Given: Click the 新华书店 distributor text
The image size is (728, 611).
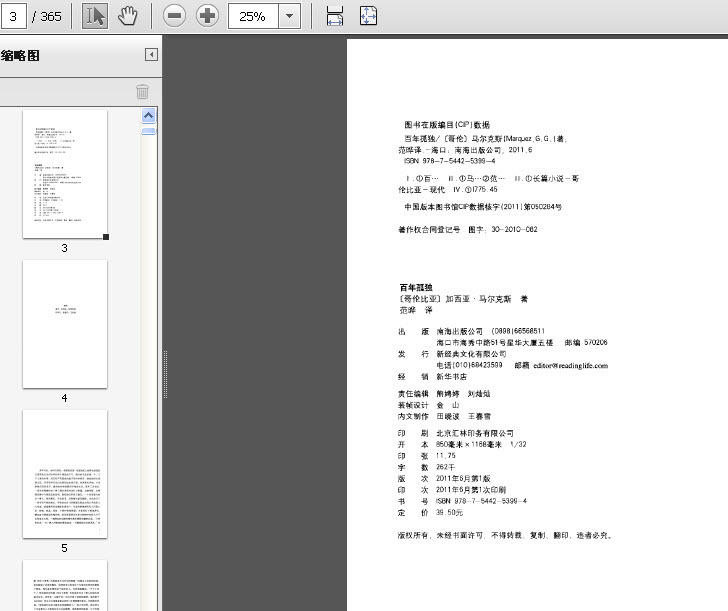Looking at the screenshot, I should (x=452, y=377).
